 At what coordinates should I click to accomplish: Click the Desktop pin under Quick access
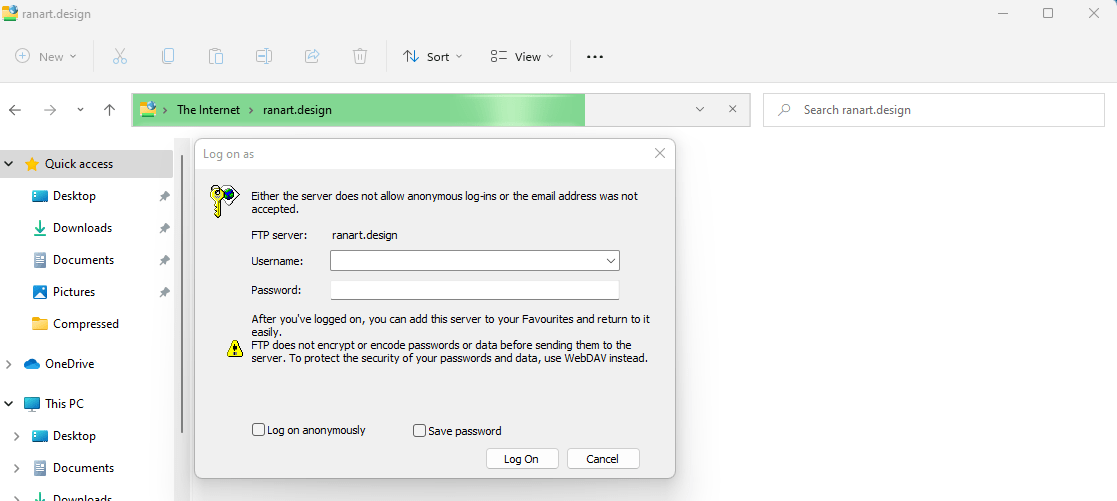pos(165,196)
